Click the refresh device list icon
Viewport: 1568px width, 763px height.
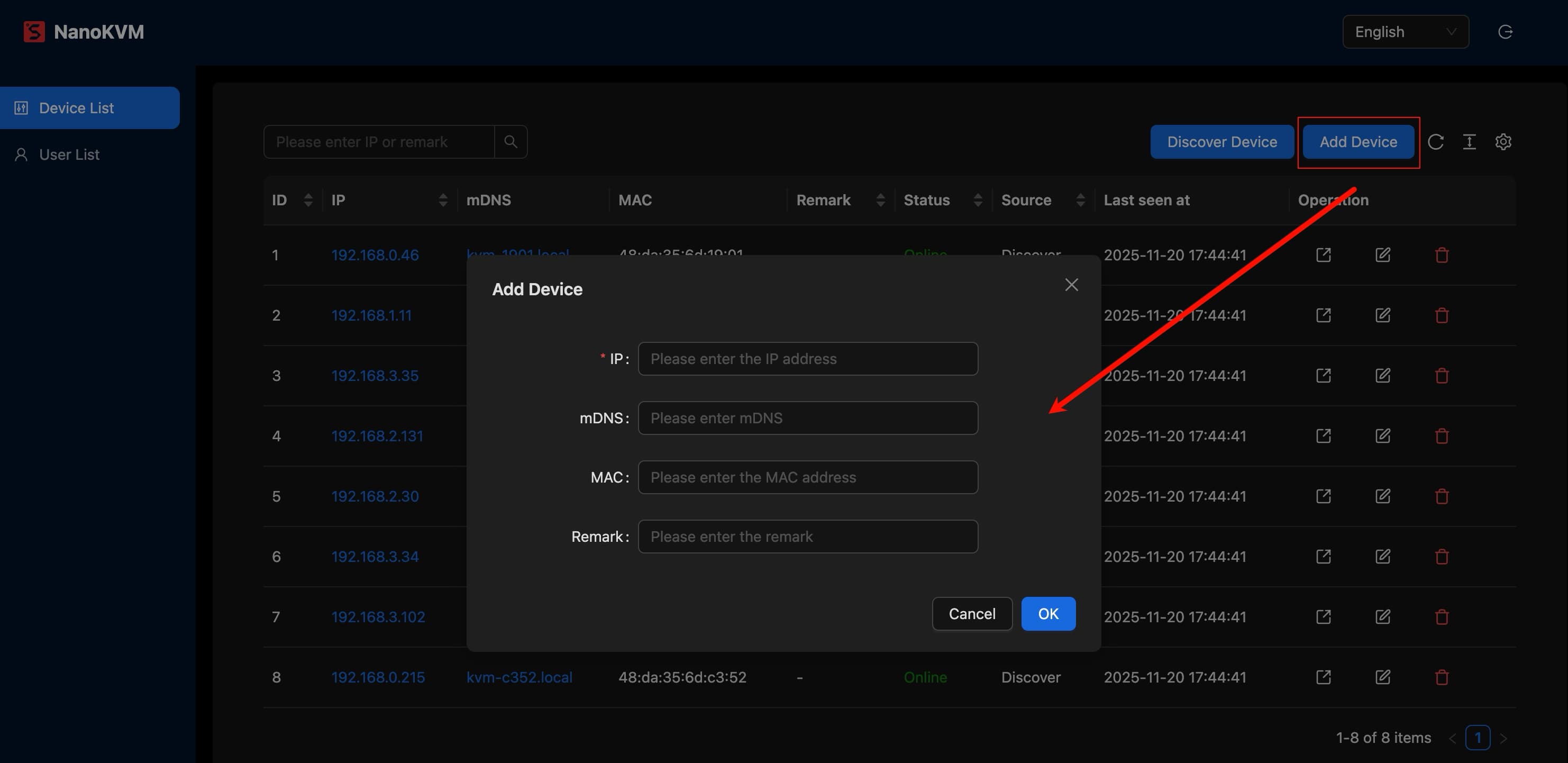point(1435,142)
